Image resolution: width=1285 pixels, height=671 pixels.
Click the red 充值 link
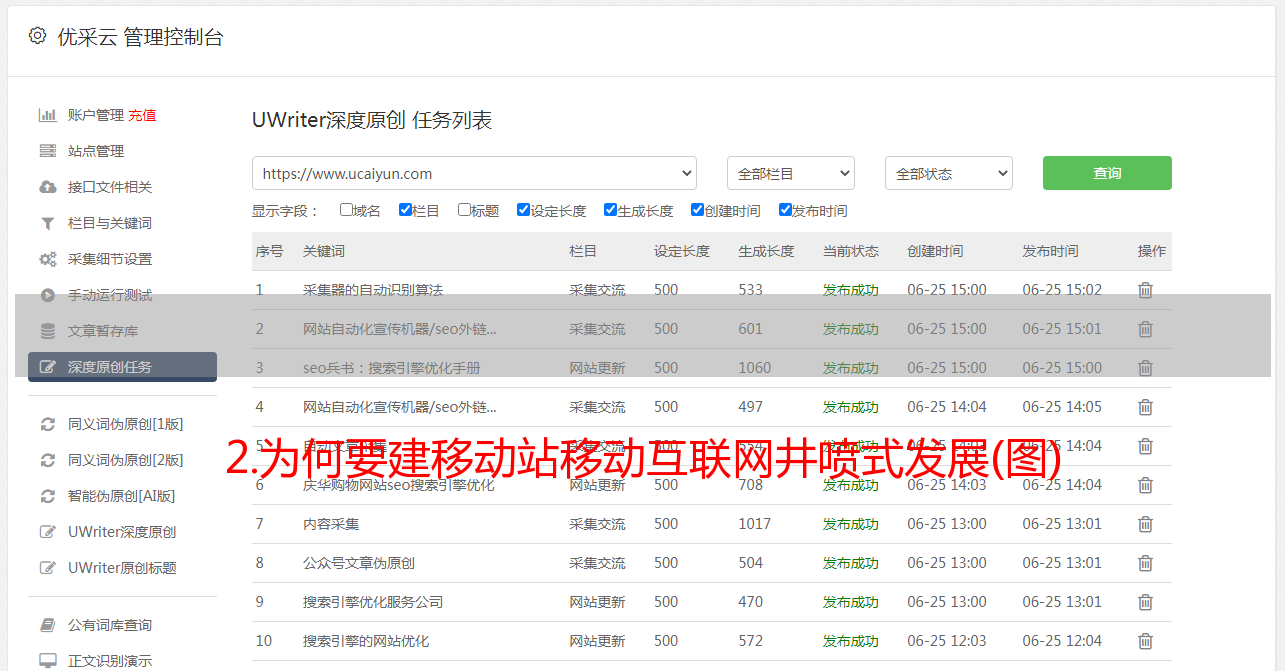tap(142, 115)
